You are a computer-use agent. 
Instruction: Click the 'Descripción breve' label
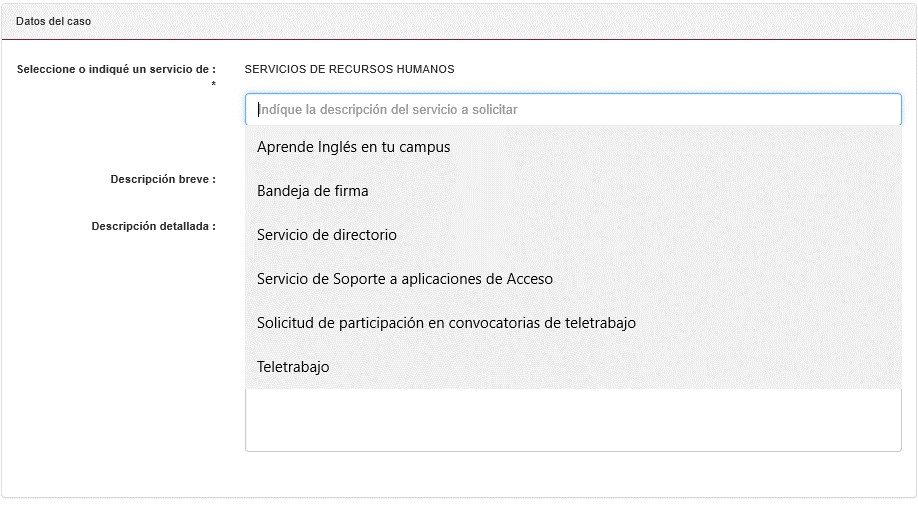point(163,180)
